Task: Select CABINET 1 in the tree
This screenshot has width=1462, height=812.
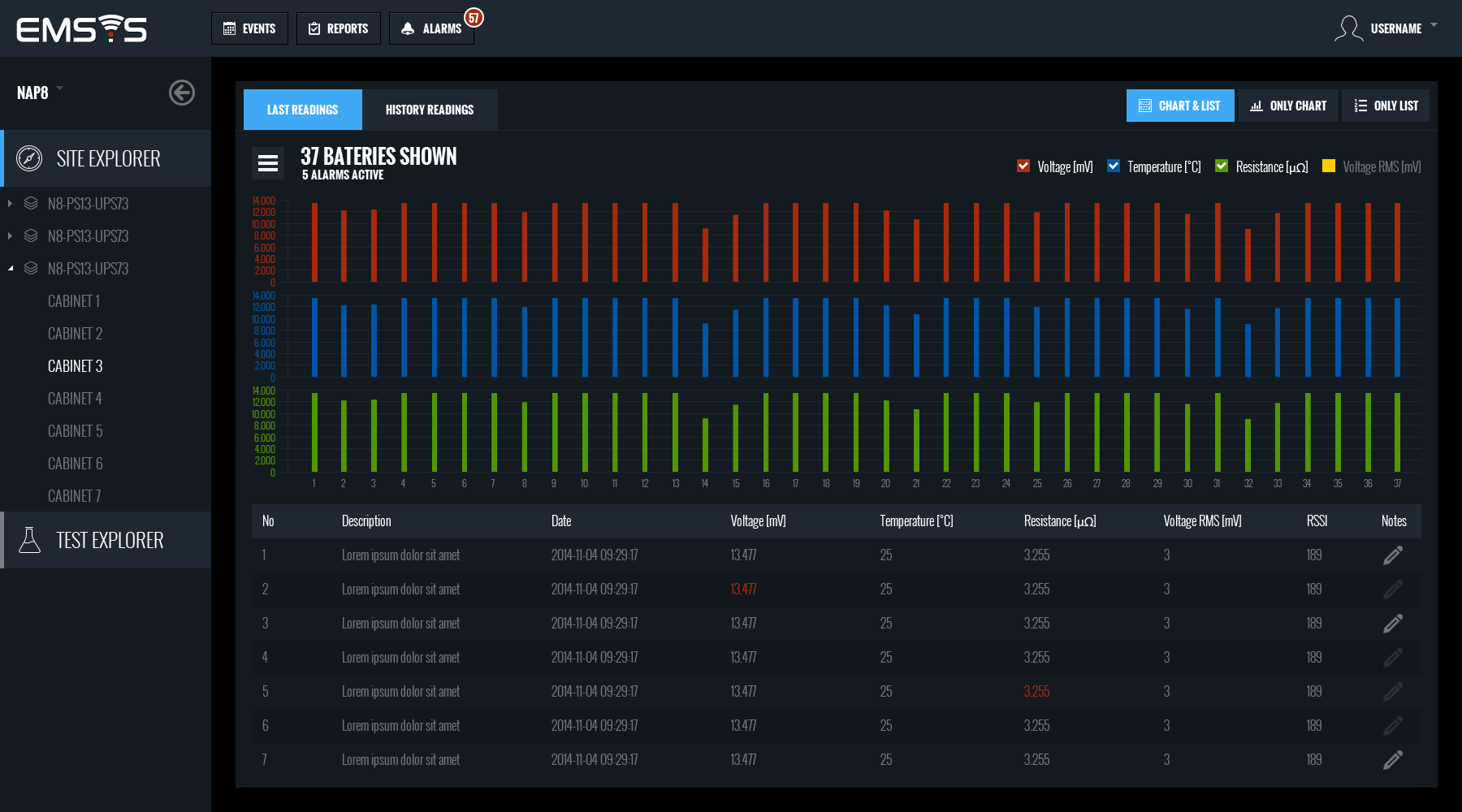Action: pos(74,301)
